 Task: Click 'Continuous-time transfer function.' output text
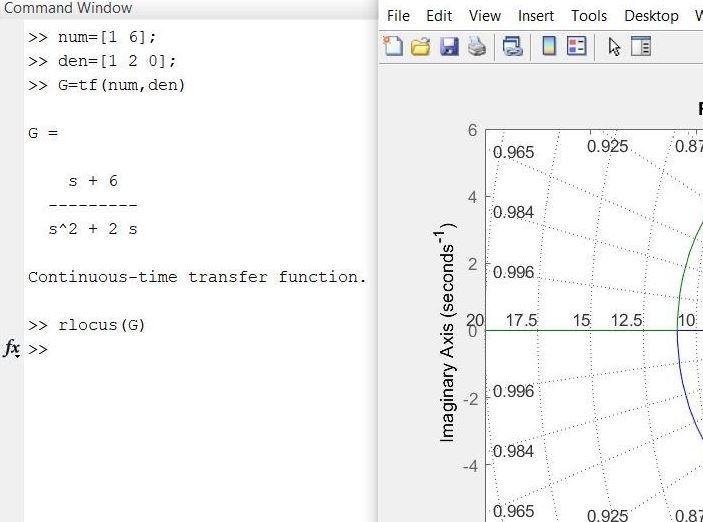coord(197,277)
